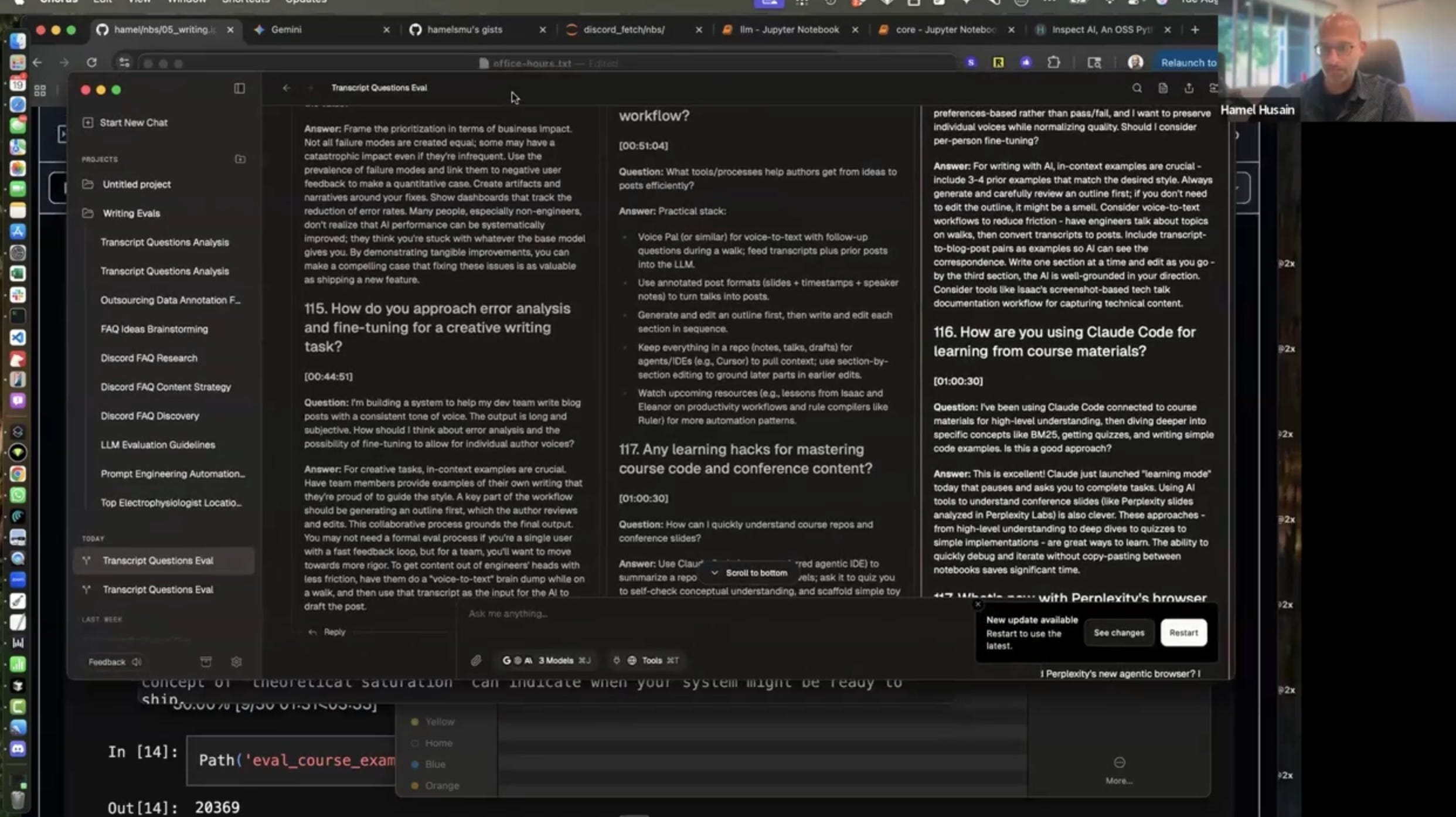Collapse the Writing Evals project folder
Image resolution: width=1456 pixels, height=817 pixels.
[x=131, y=213]
